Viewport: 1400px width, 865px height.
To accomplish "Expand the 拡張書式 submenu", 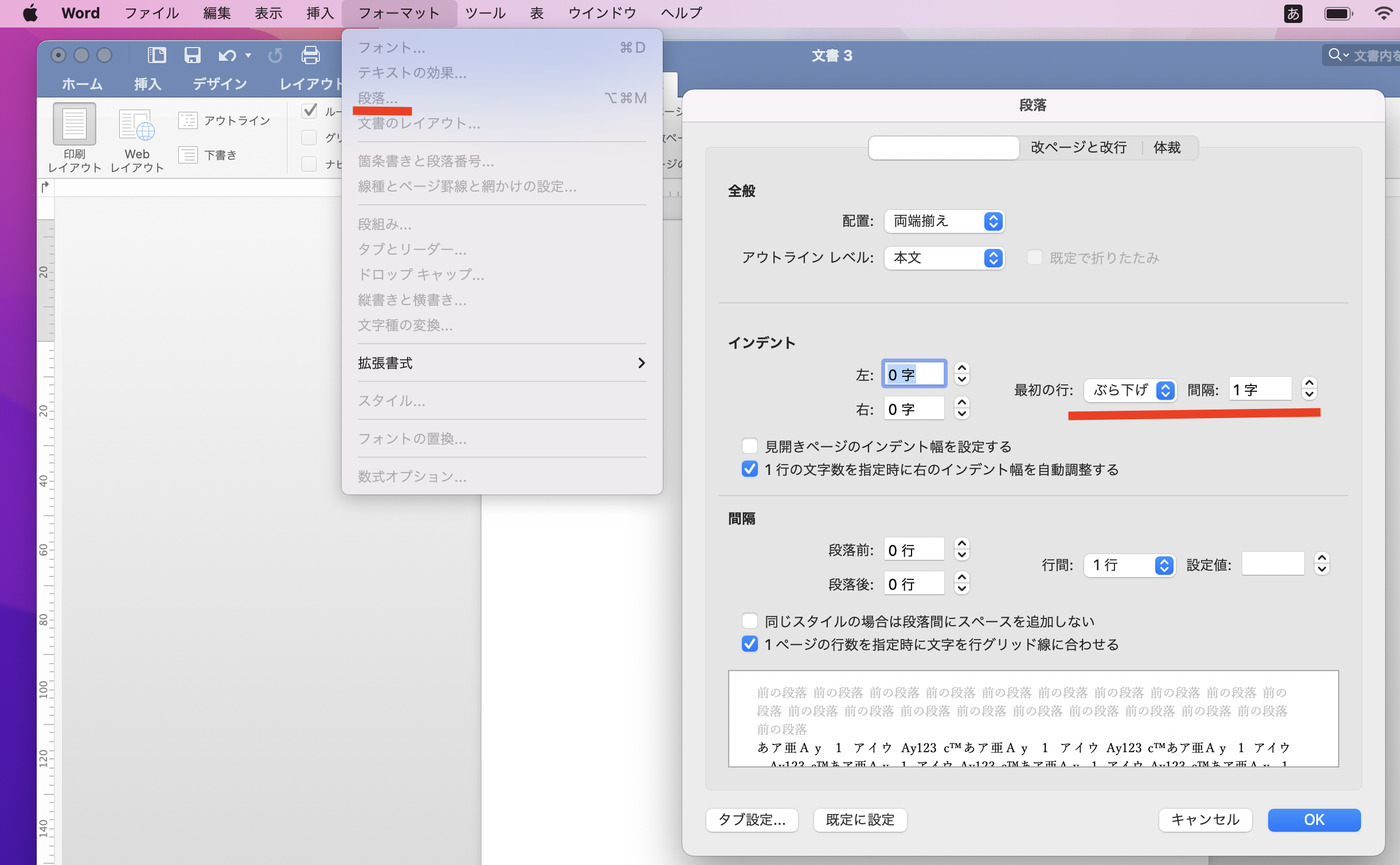I will click(502, 363).
